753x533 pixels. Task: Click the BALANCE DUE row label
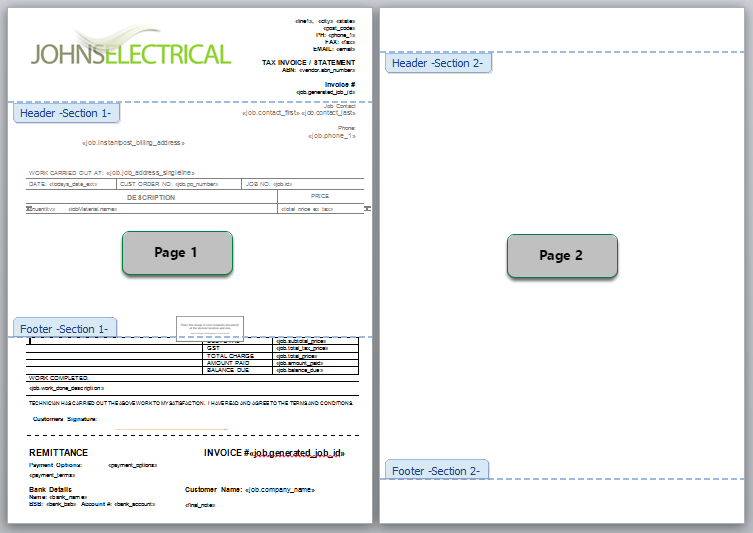tap(228, 370)
